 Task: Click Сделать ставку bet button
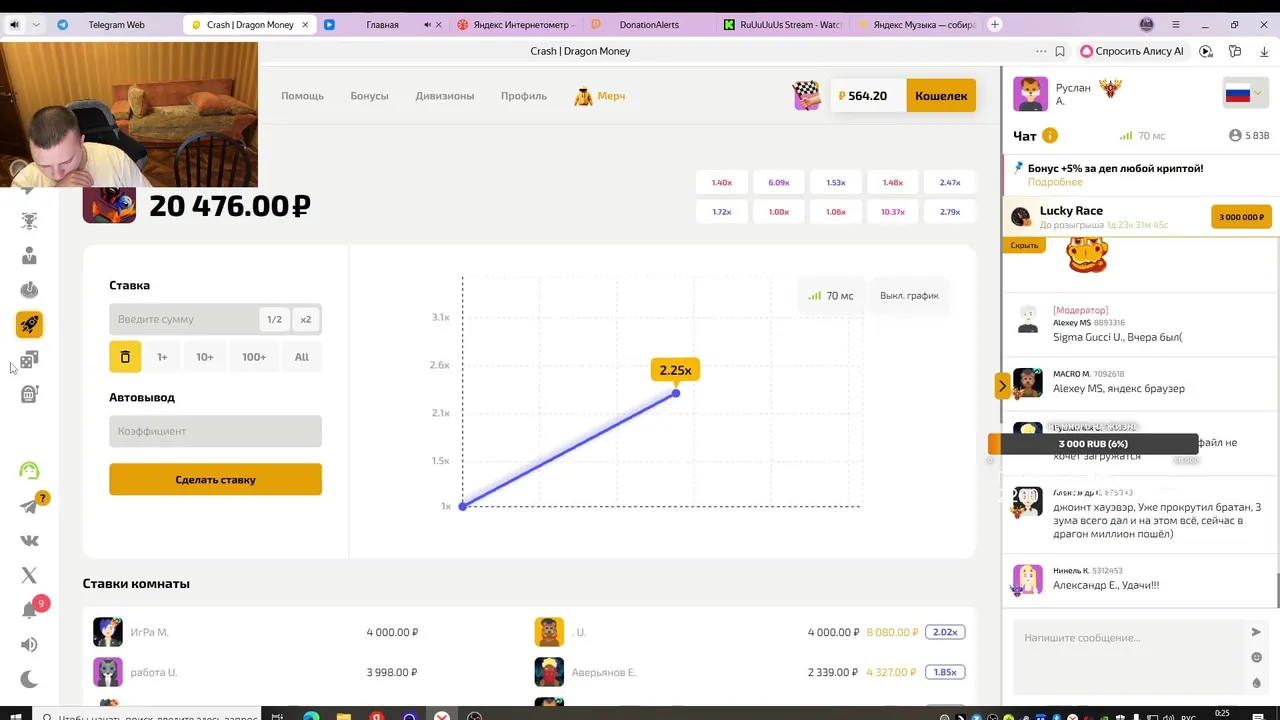[x=215, y=479]
